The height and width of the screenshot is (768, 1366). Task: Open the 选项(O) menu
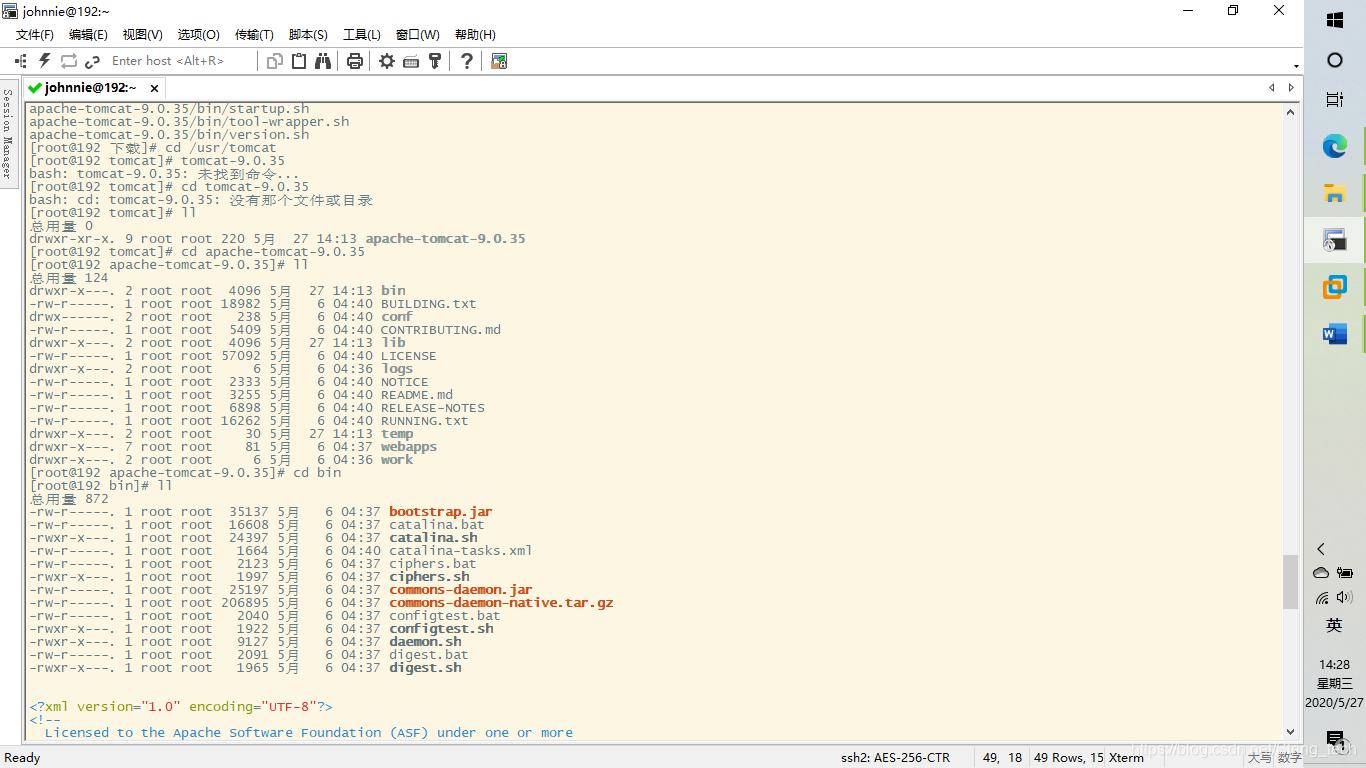click(198, 34)
